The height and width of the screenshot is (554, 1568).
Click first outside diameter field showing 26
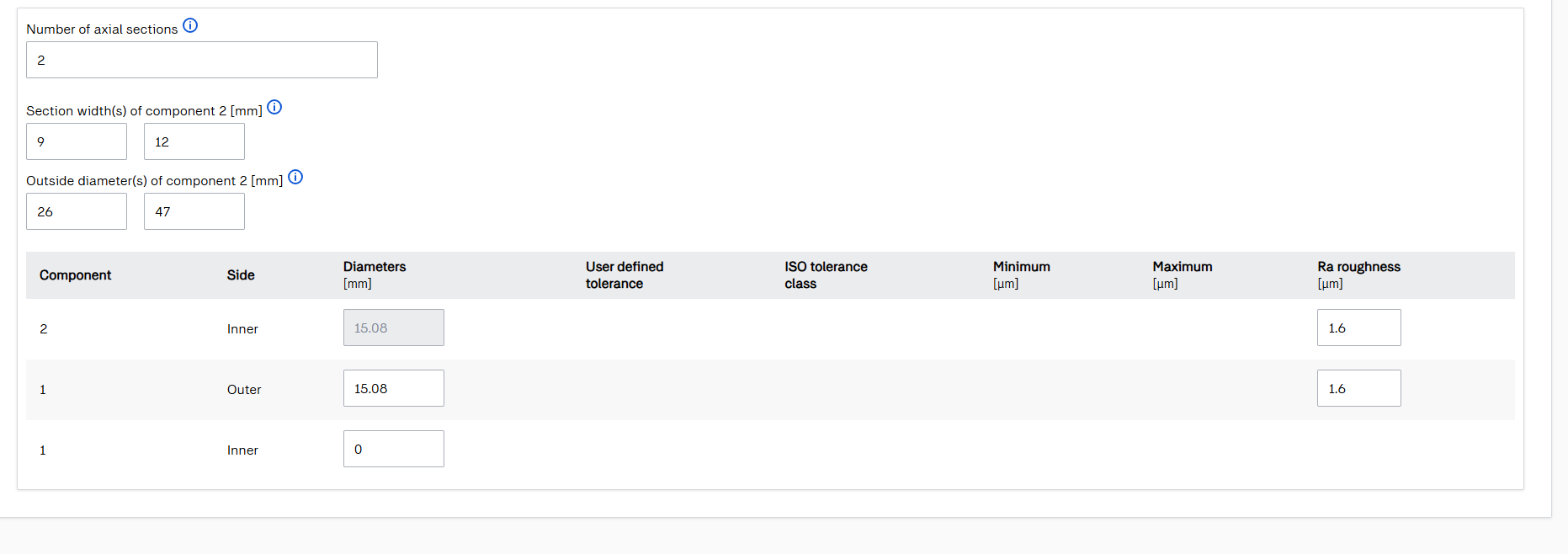(77, 211)
